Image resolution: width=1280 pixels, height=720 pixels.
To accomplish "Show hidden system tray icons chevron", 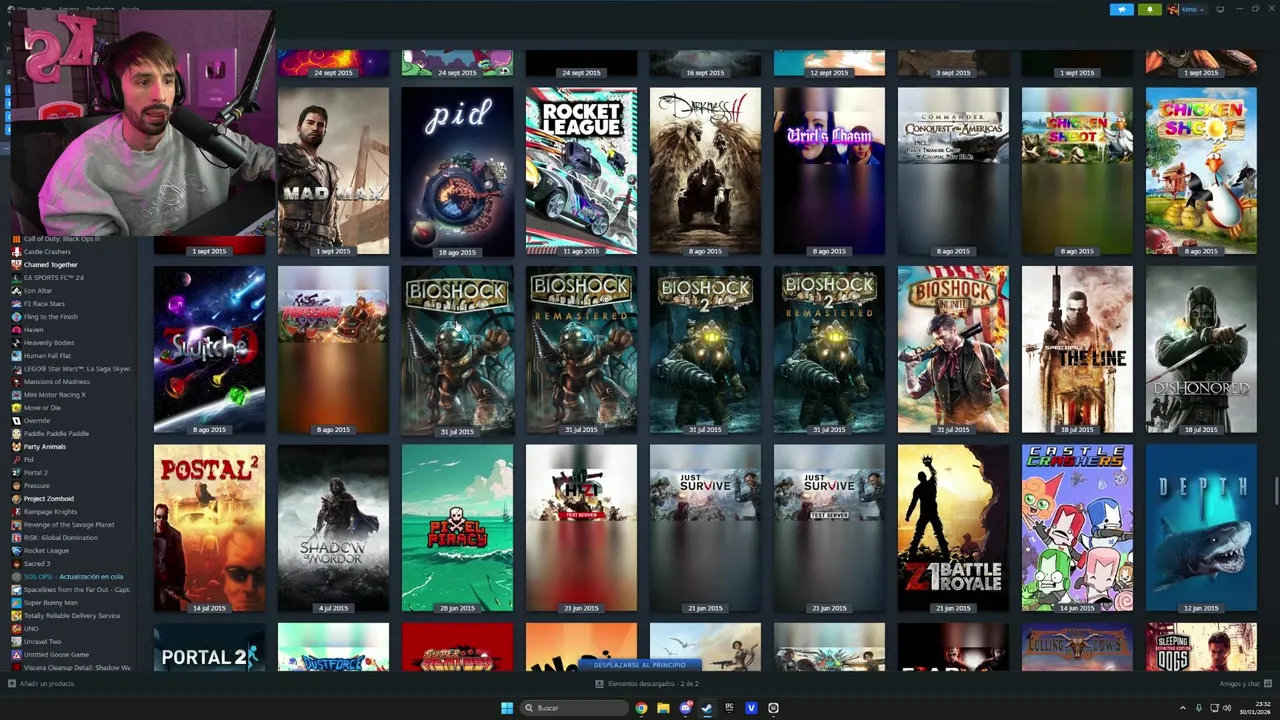I will click(1183, 708).
